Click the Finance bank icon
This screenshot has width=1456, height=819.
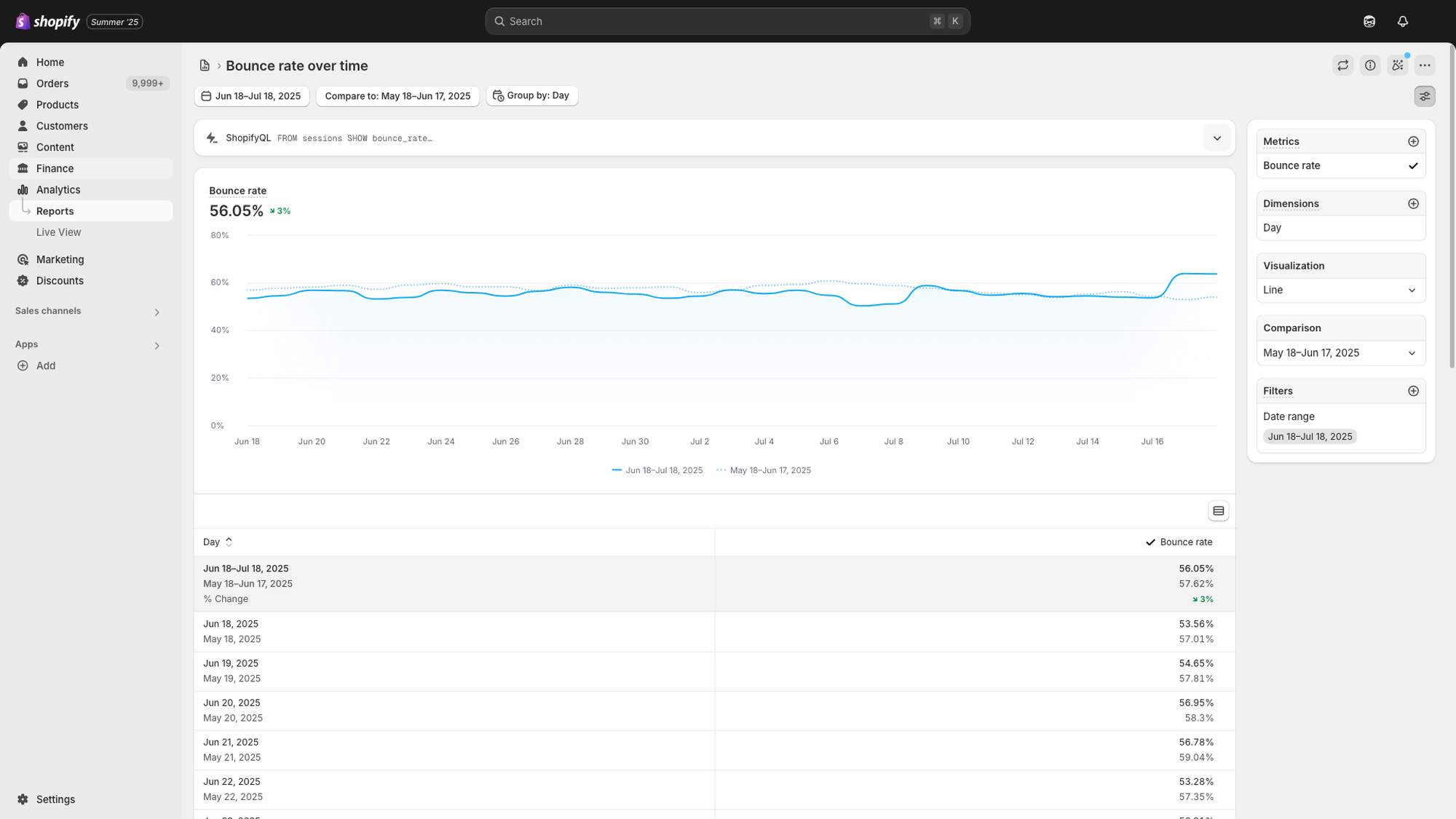(x=23, y=168)
